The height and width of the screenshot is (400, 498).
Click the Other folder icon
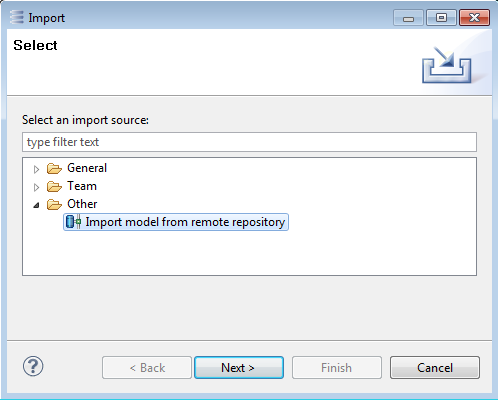(54, 204)
